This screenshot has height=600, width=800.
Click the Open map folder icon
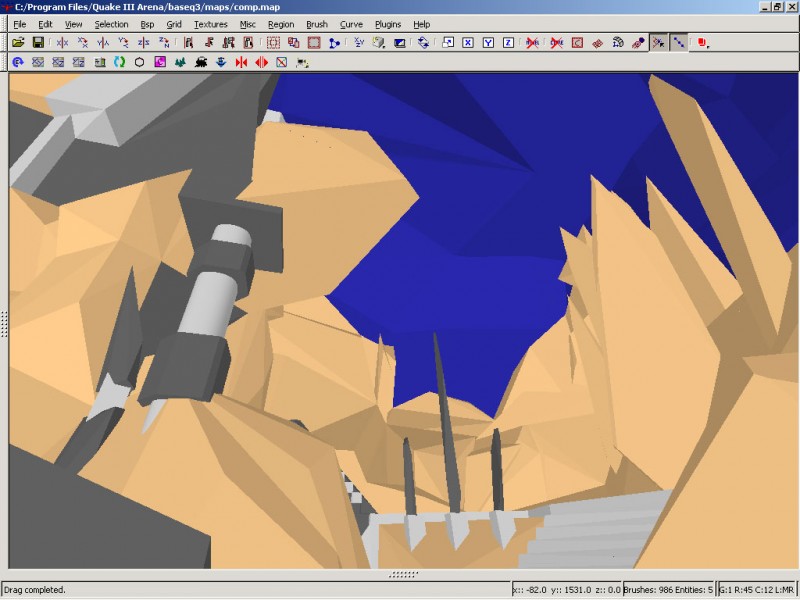click(x=18, y=43)
